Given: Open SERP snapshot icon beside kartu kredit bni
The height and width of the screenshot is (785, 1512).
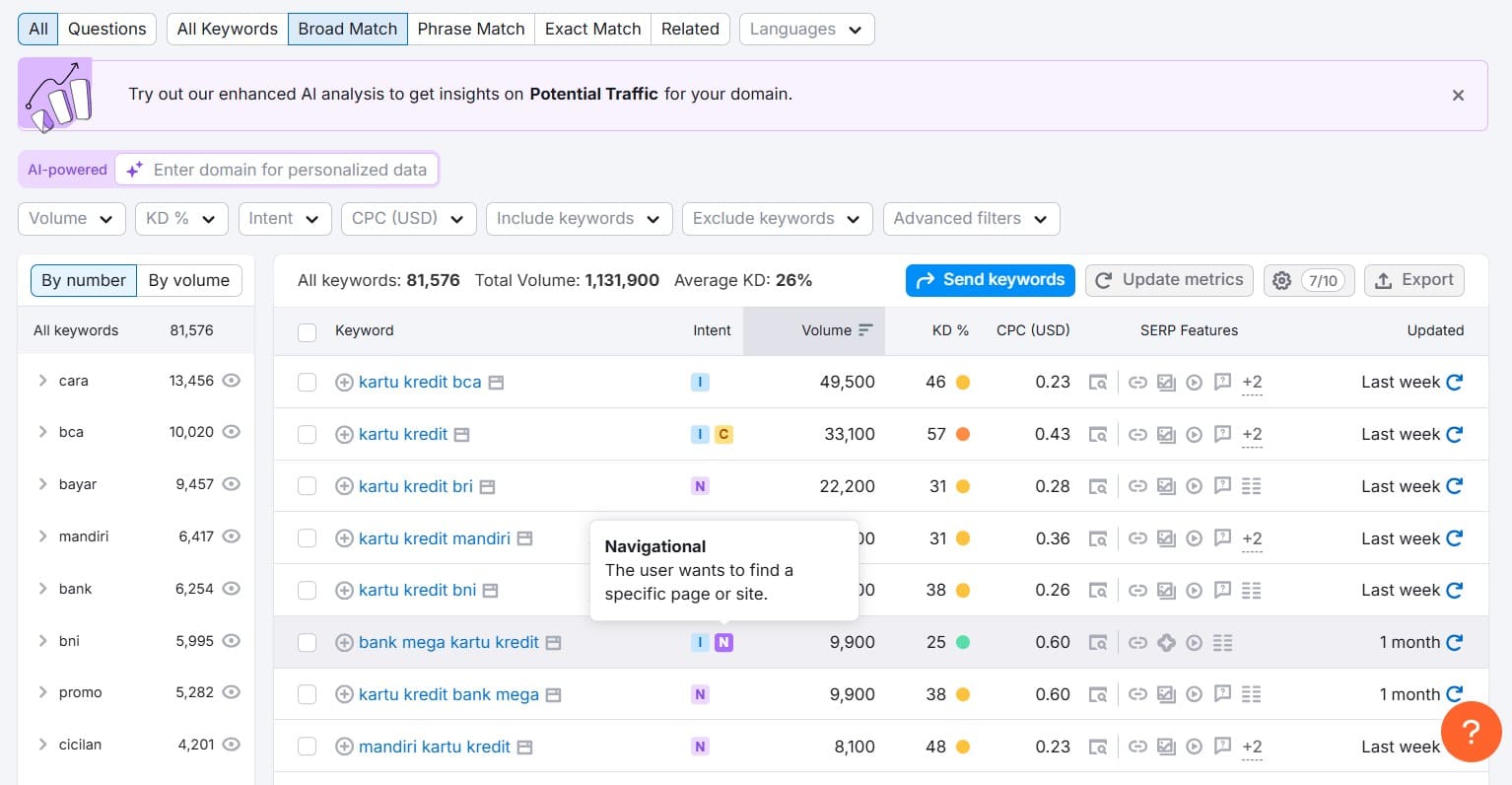Looking at the screenshot, I should tap(491, 591).
